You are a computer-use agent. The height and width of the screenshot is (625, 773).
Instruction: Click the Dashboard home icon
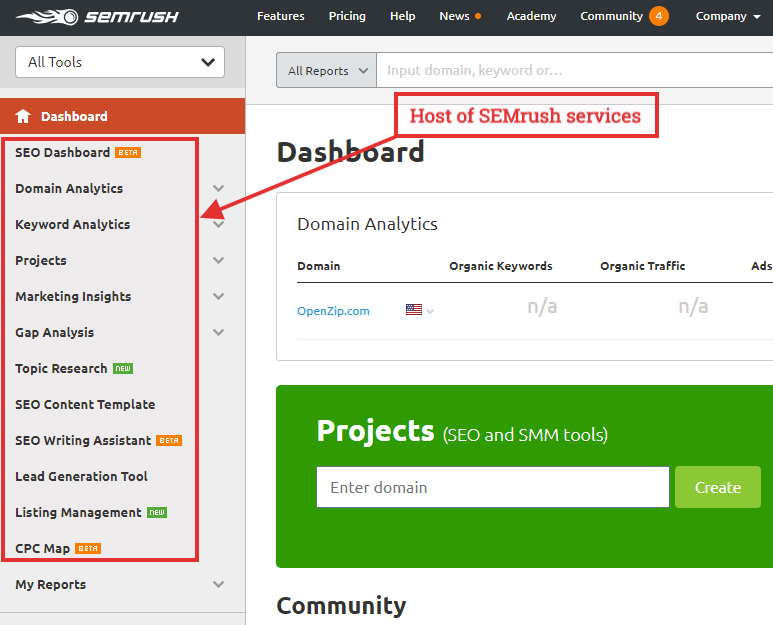(x=23, y=116)
